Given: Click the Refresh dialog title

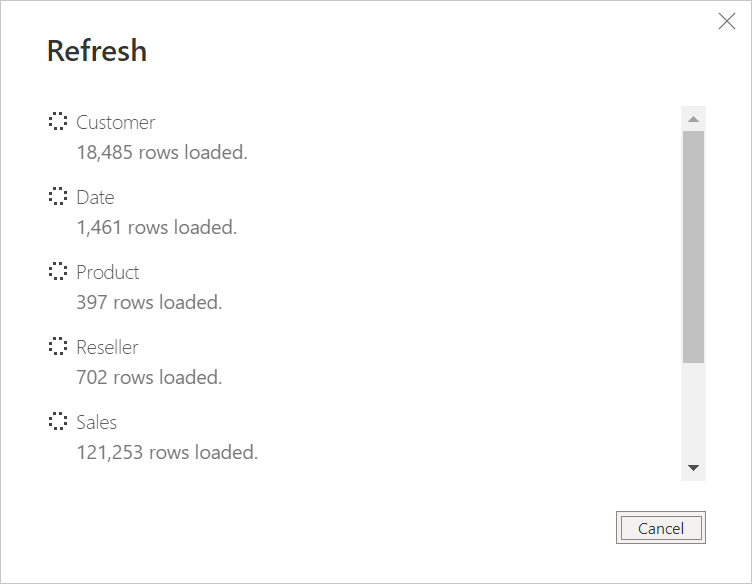Looking at the screenshot, I should click(97, 50).
